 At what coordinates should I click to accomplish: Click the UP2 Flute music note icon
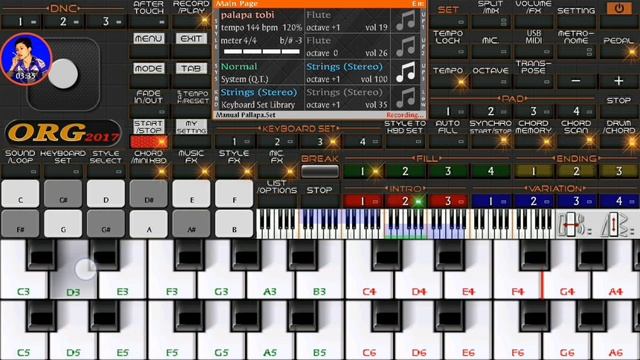(405, 46)
